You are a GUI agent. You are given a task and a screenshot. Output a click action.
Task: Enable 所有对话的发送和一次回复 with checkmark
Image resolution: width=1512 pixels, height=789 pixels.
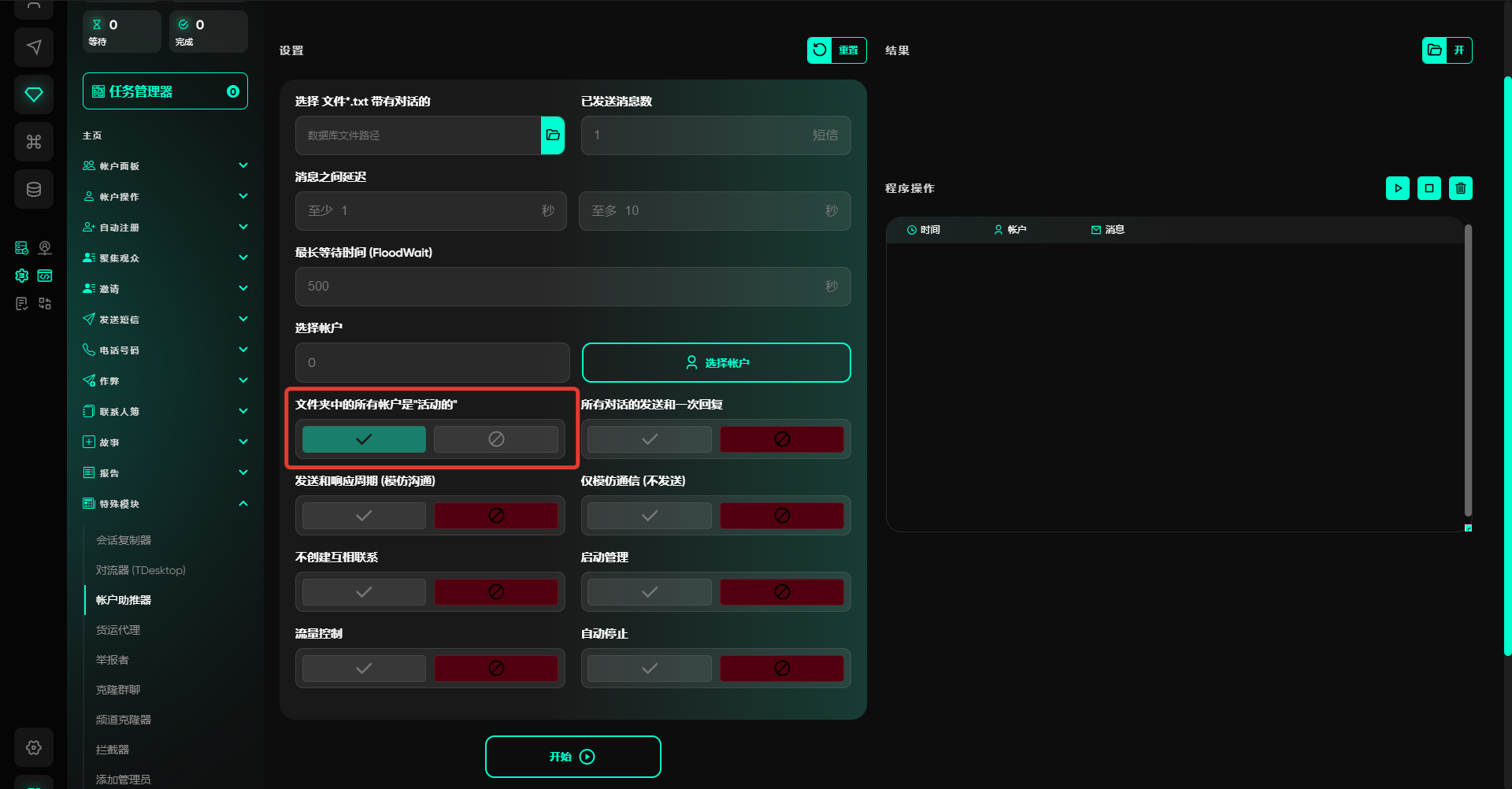649,439
